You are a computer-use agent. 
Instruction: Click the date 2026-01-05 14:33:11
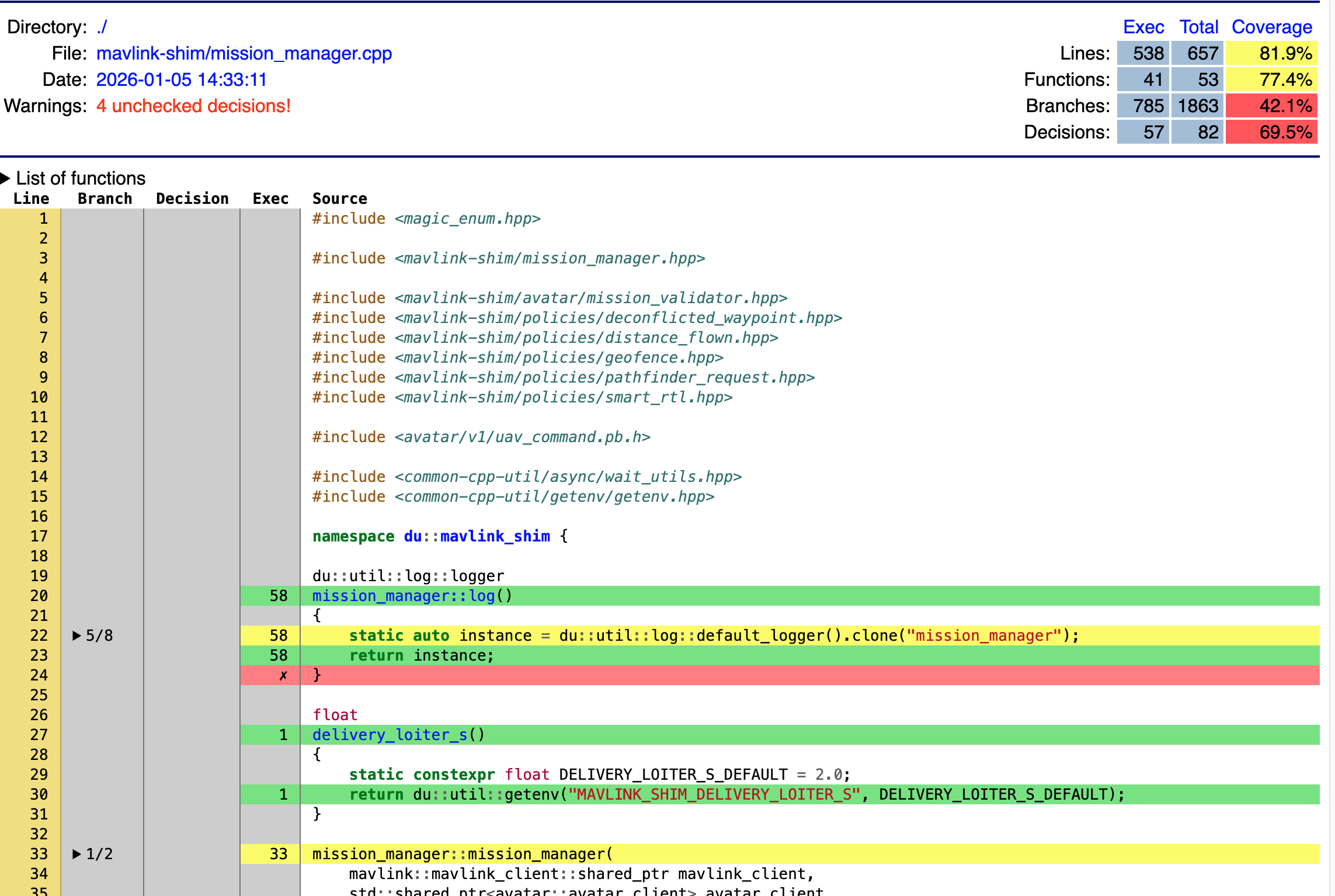(182, 79)
